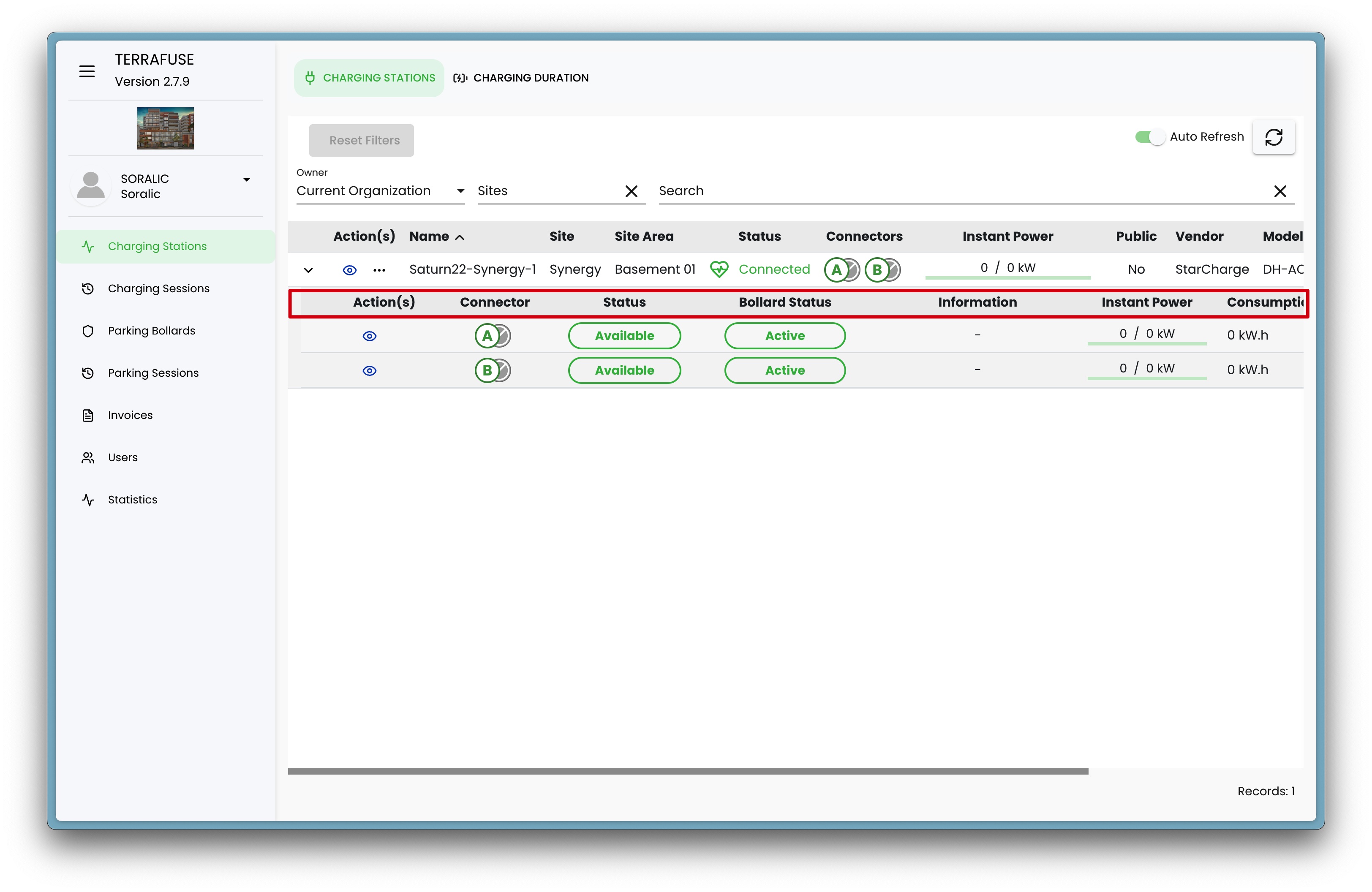This screenshot has width=1372, height=892.
Task: Open Charging Sessions in the sidebar
Action: [158, 289]
